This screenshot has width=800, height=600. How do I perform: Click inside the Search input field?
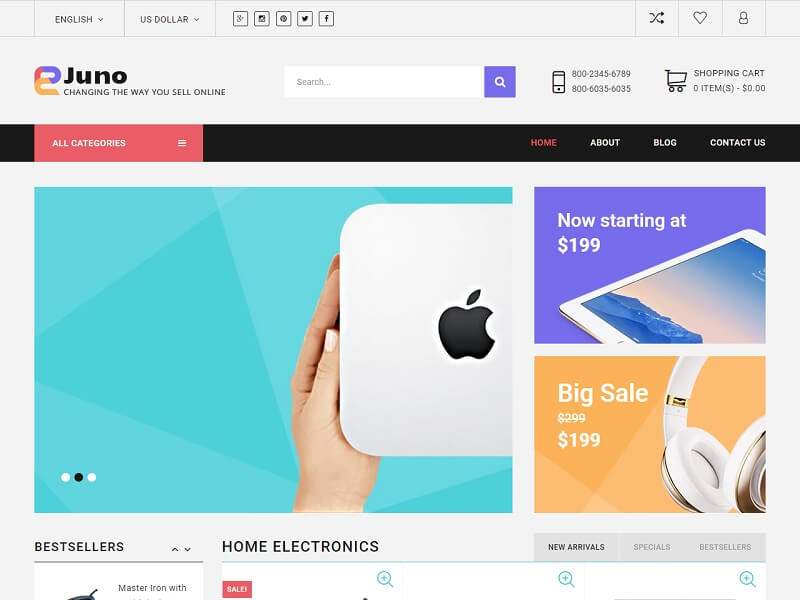click(x=384, y=82)
